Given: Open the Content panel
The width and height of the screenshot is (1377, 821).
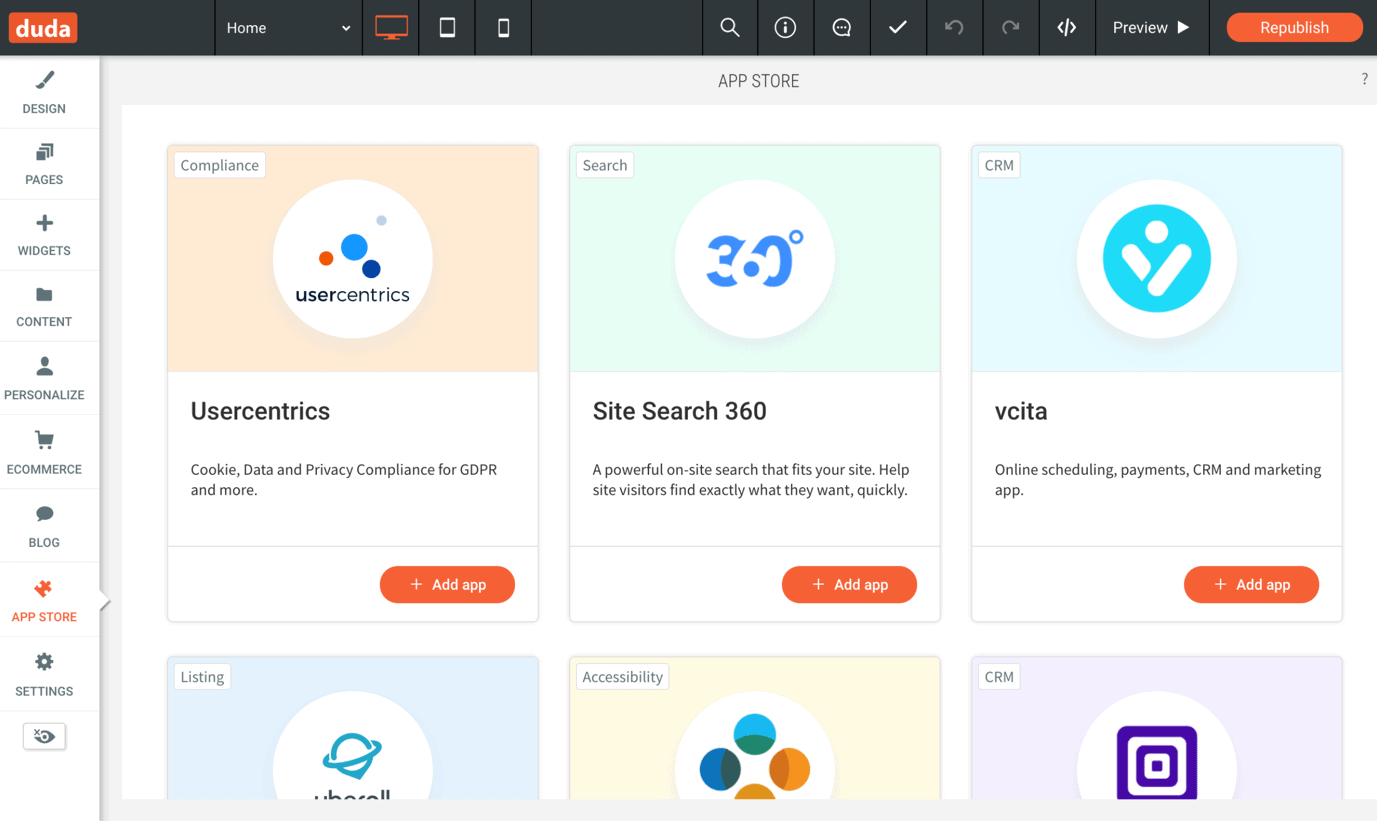Looking at the screenshot, I should (x=44, y=307).
